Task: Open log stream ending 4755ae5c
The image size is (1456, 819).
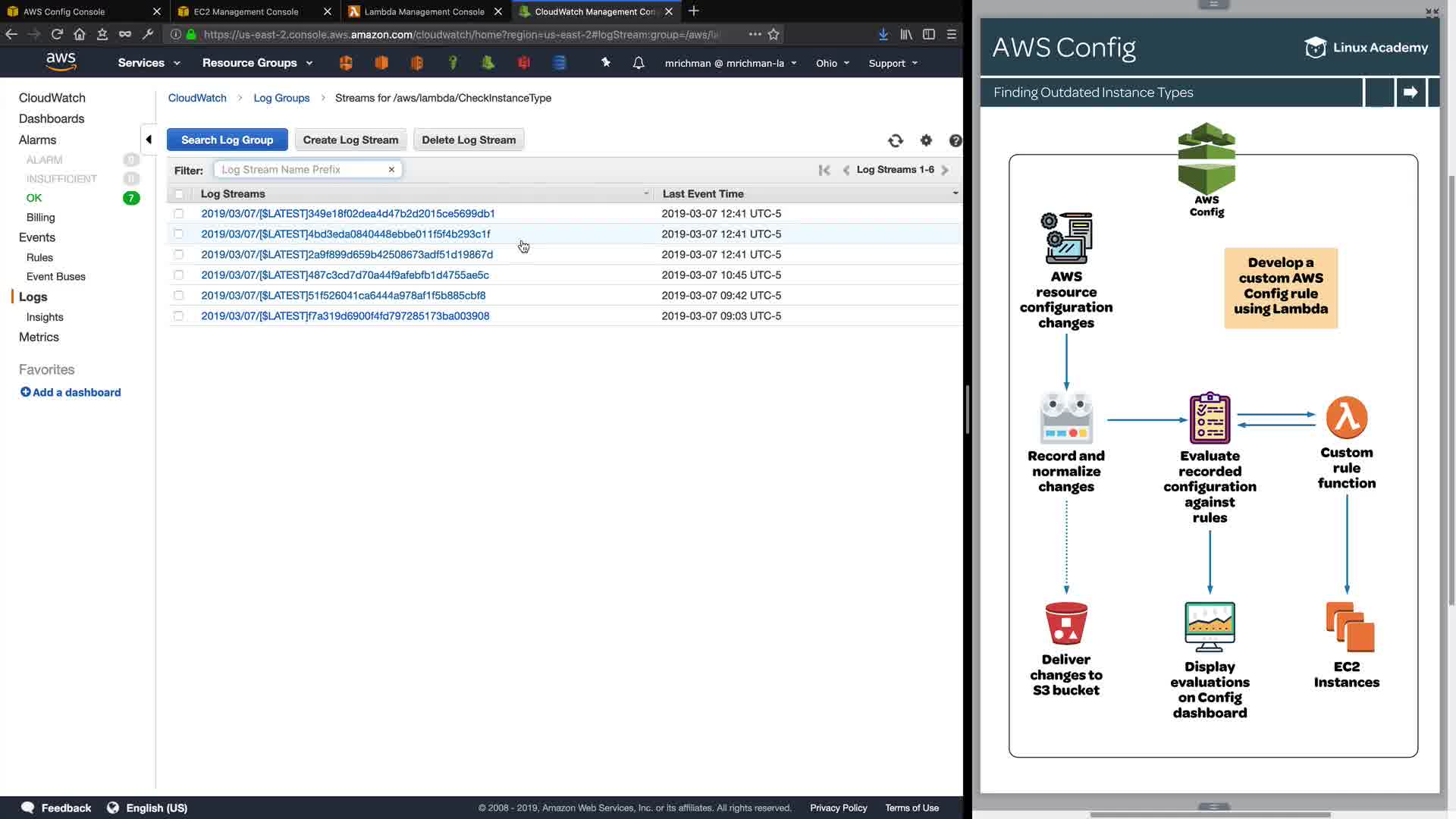Action: coord(345,275)
